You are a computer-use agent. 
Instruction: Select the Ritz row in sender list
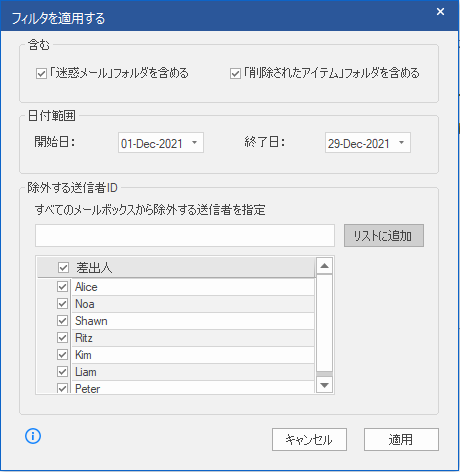coord(193,338)
